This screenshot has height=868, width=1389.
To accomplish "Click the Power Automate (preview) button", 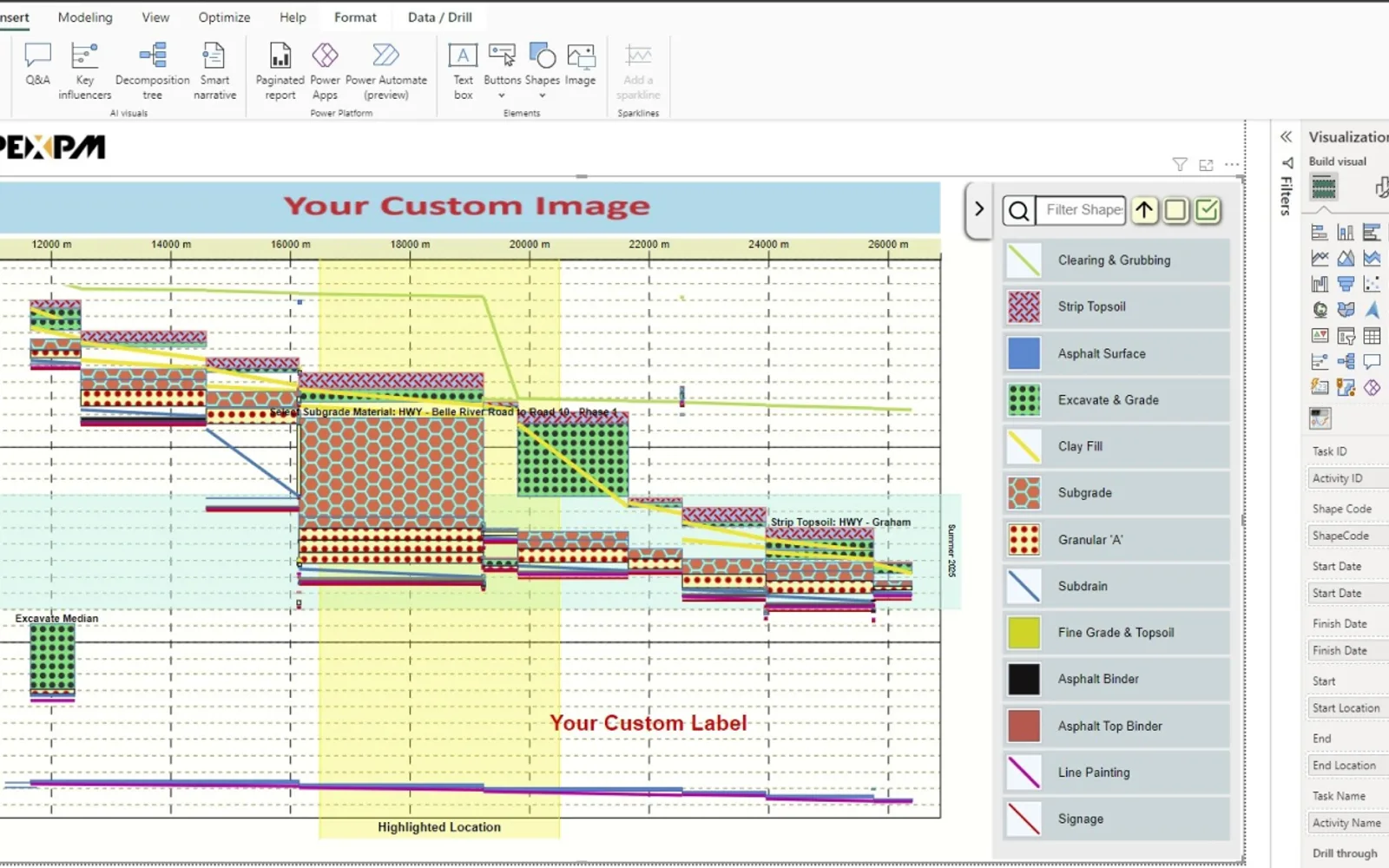I will [386, 70].
